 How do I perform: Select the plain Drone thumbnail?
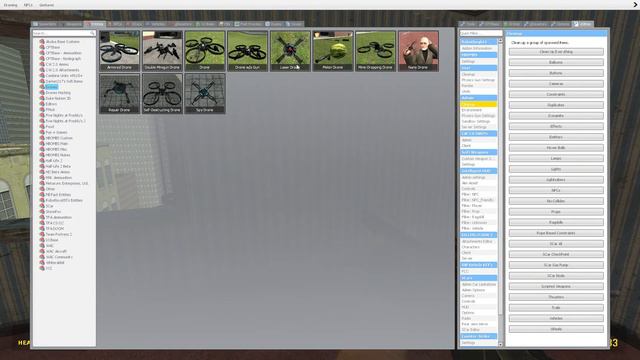pyautogui.click(x=204, y=51)
